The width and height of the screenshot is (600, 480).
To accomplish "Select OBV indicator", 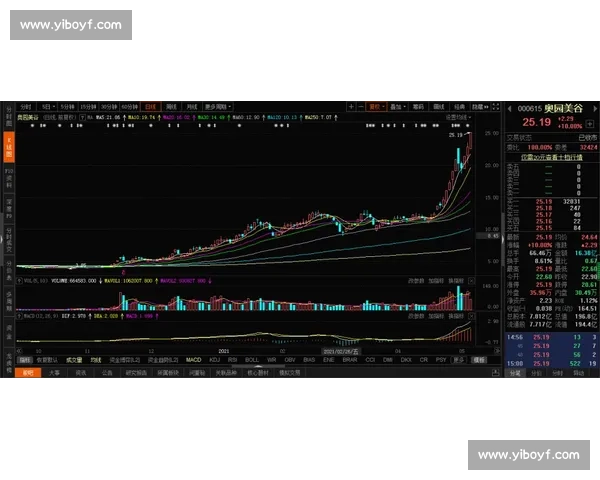I will click(x=290, y=360).
